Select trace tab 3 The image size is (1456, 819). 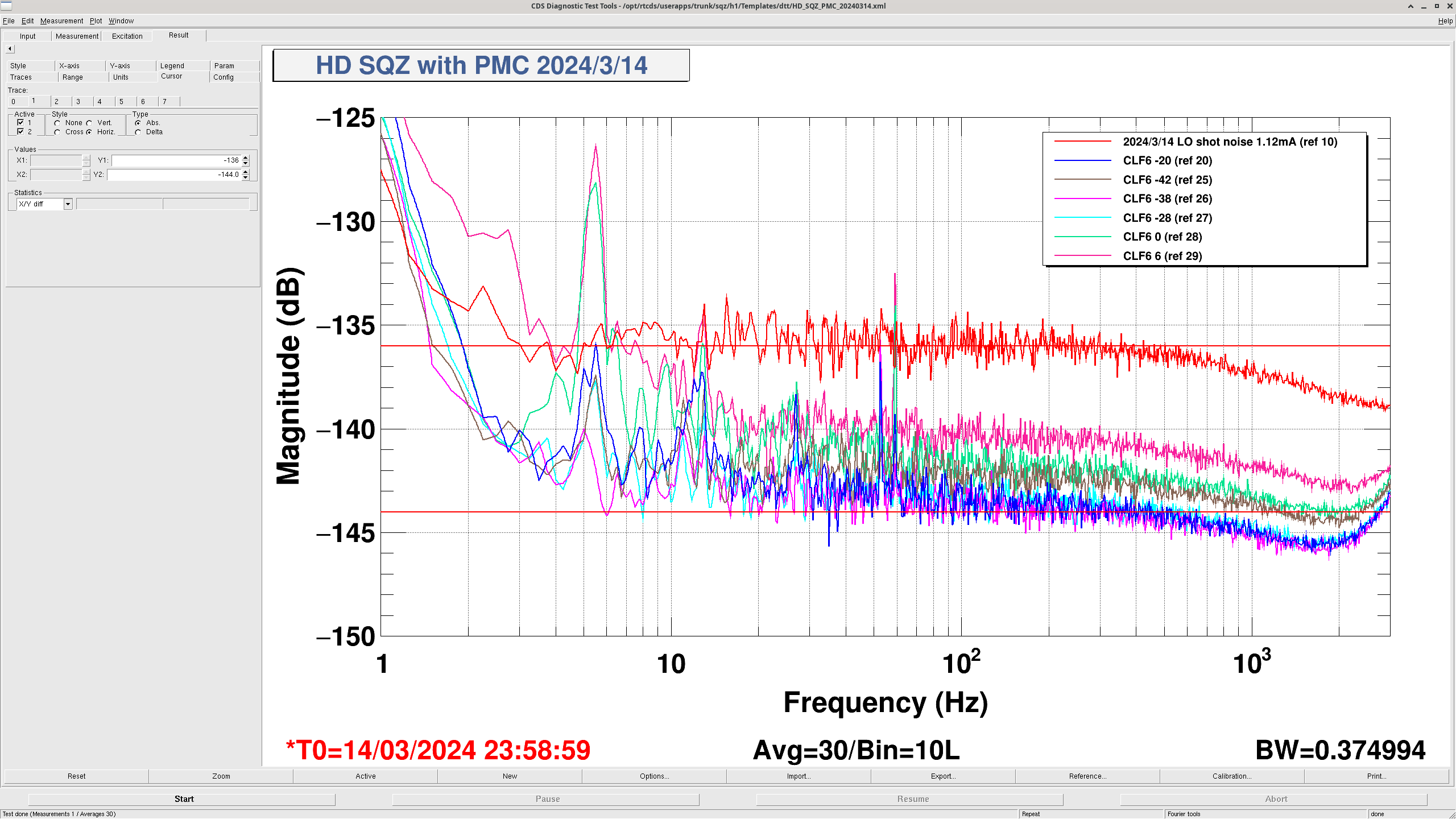pos(78,101)
